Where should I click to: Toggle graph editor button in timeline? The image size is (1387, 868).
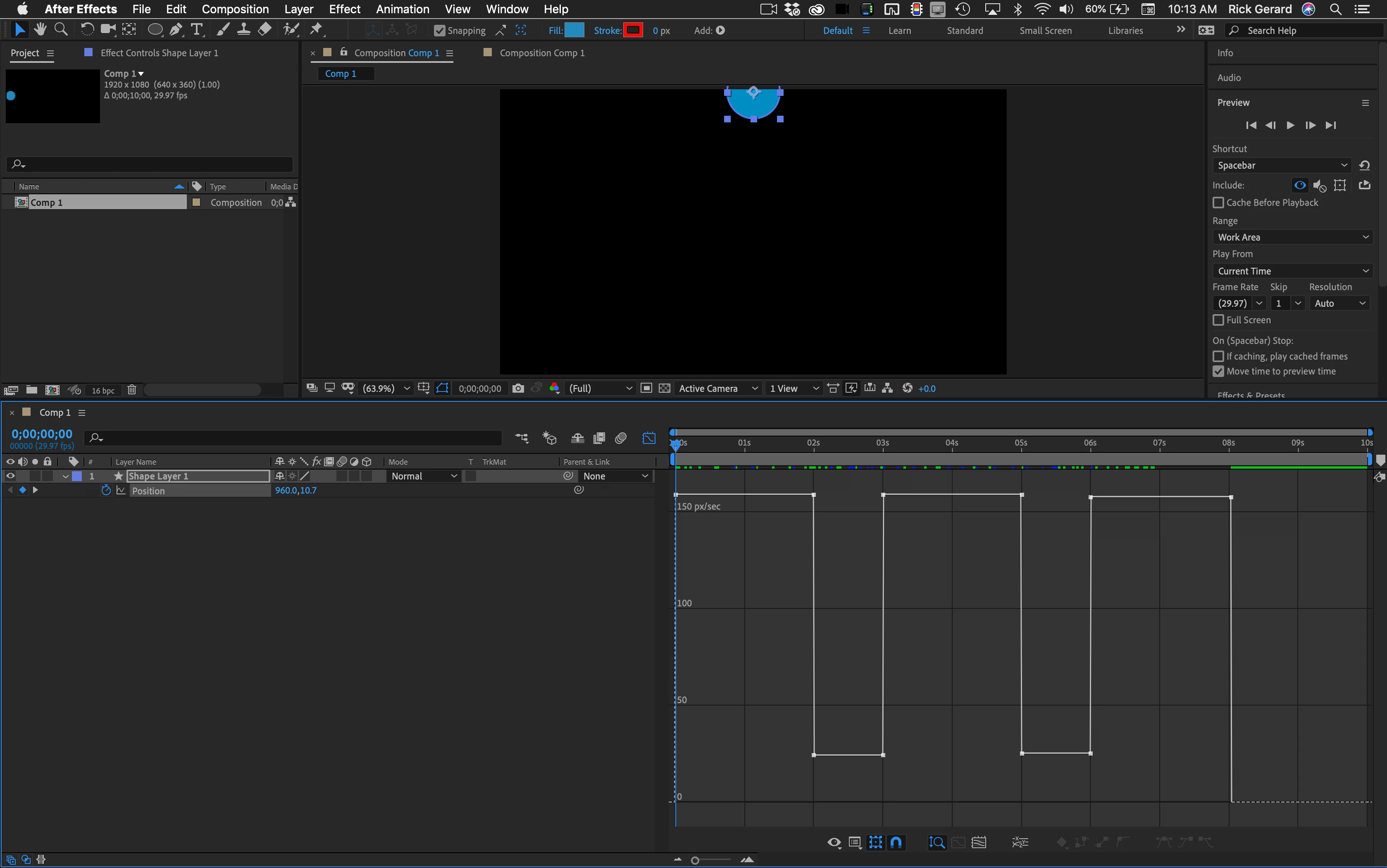[x=648, y=439]
